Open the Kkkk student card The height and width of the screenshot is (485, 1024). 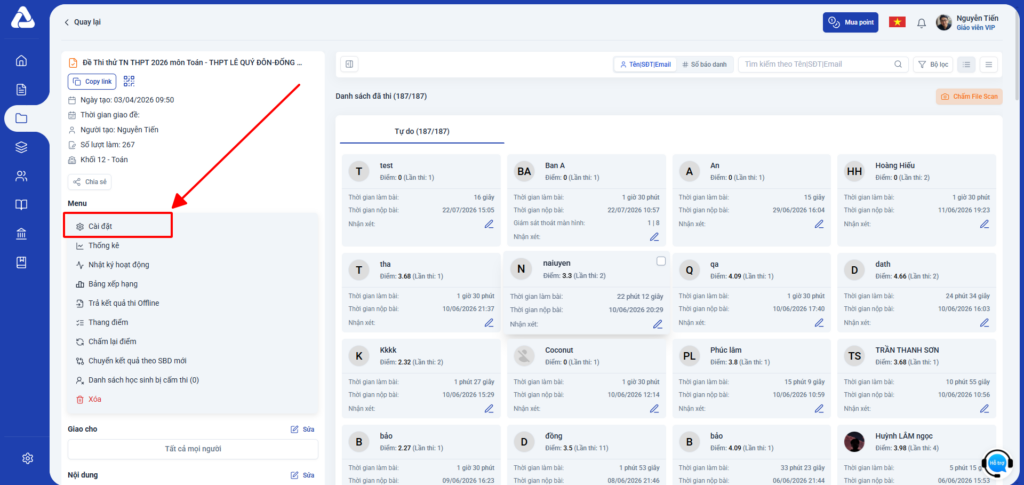click(421, 379)
